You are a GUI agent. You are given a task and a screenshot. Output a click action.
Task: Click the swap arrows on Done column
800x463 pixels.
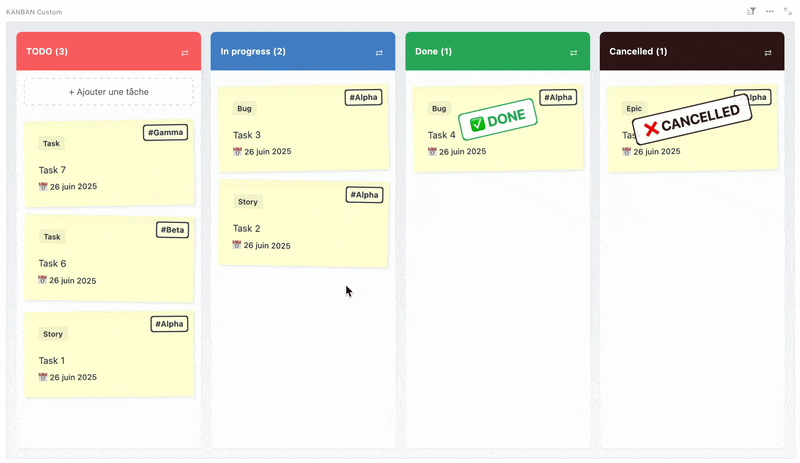coord(574,52)
